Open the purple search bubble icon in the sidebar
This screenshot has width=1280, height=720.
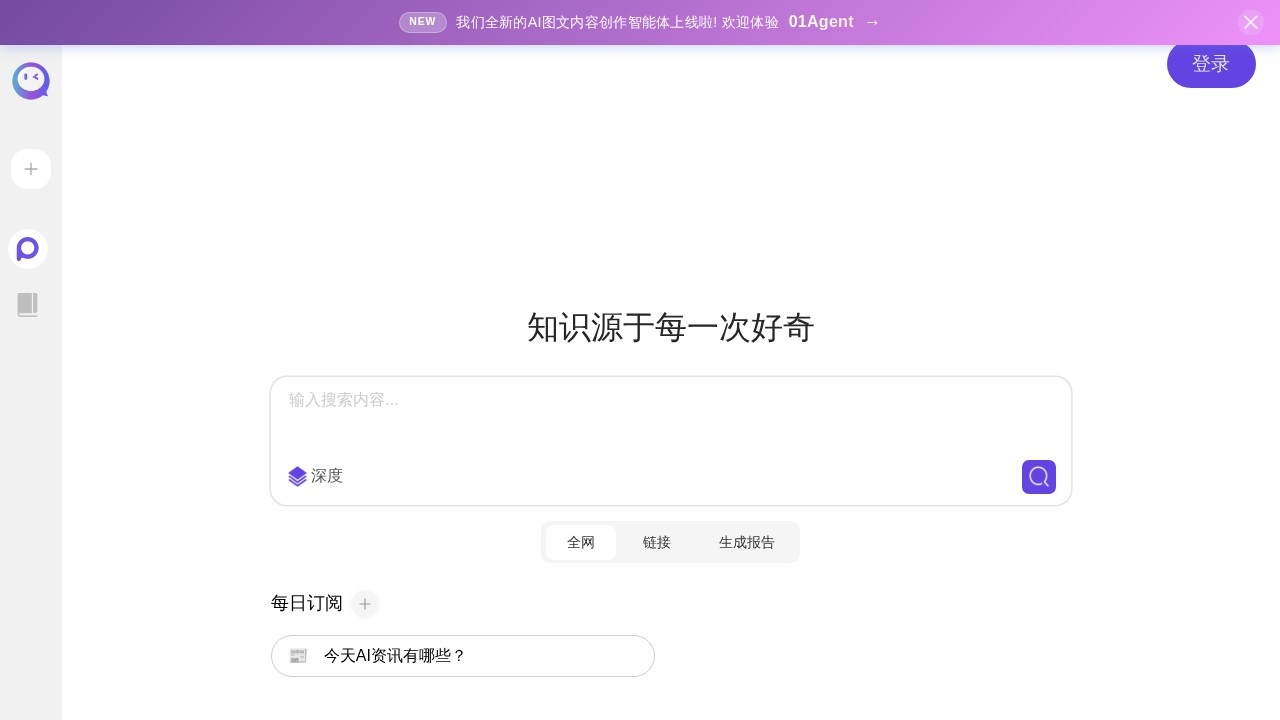click(28, 249)
